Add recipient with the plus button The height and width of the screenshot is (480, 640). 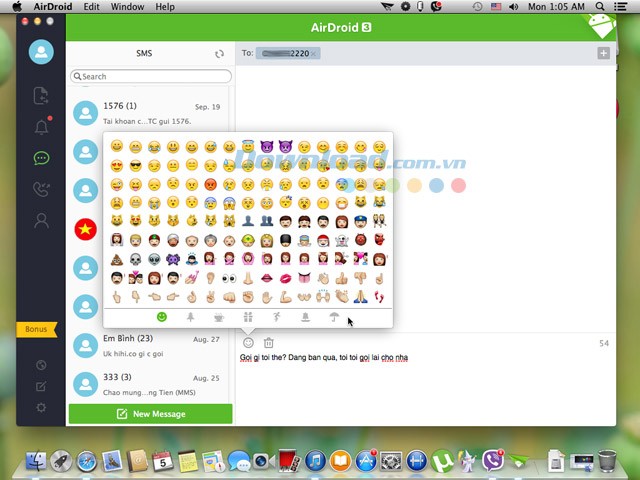(603, 53)
